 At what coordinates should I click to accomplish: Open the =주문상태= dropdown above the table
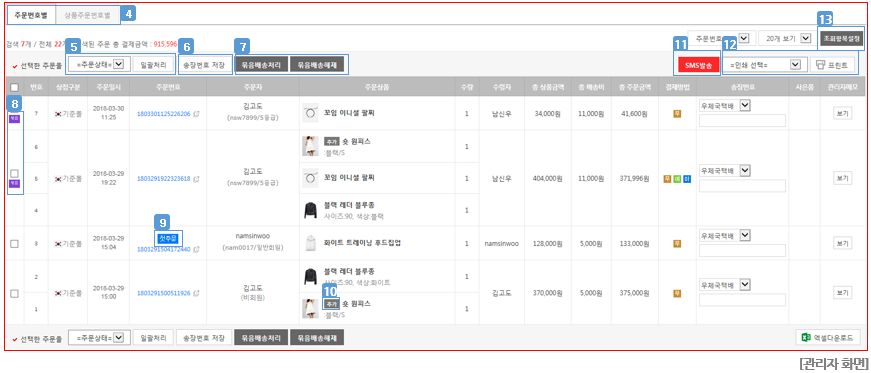click(99, 64)
